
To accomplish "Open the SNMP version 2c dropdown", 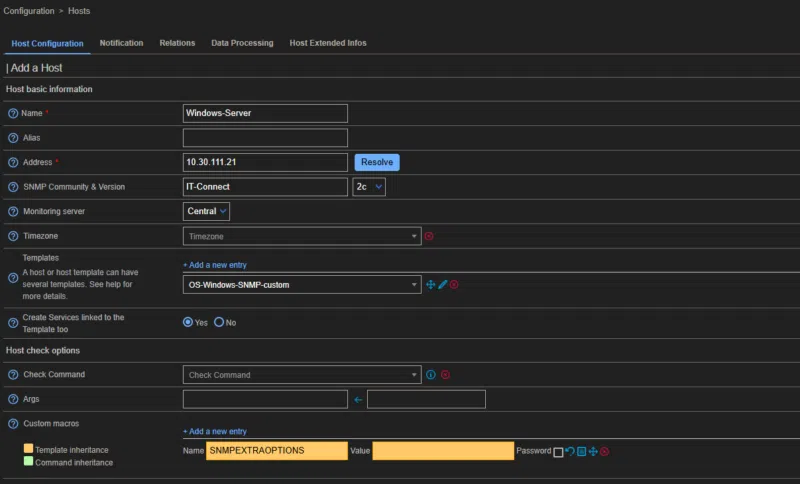I will (369, 186).
